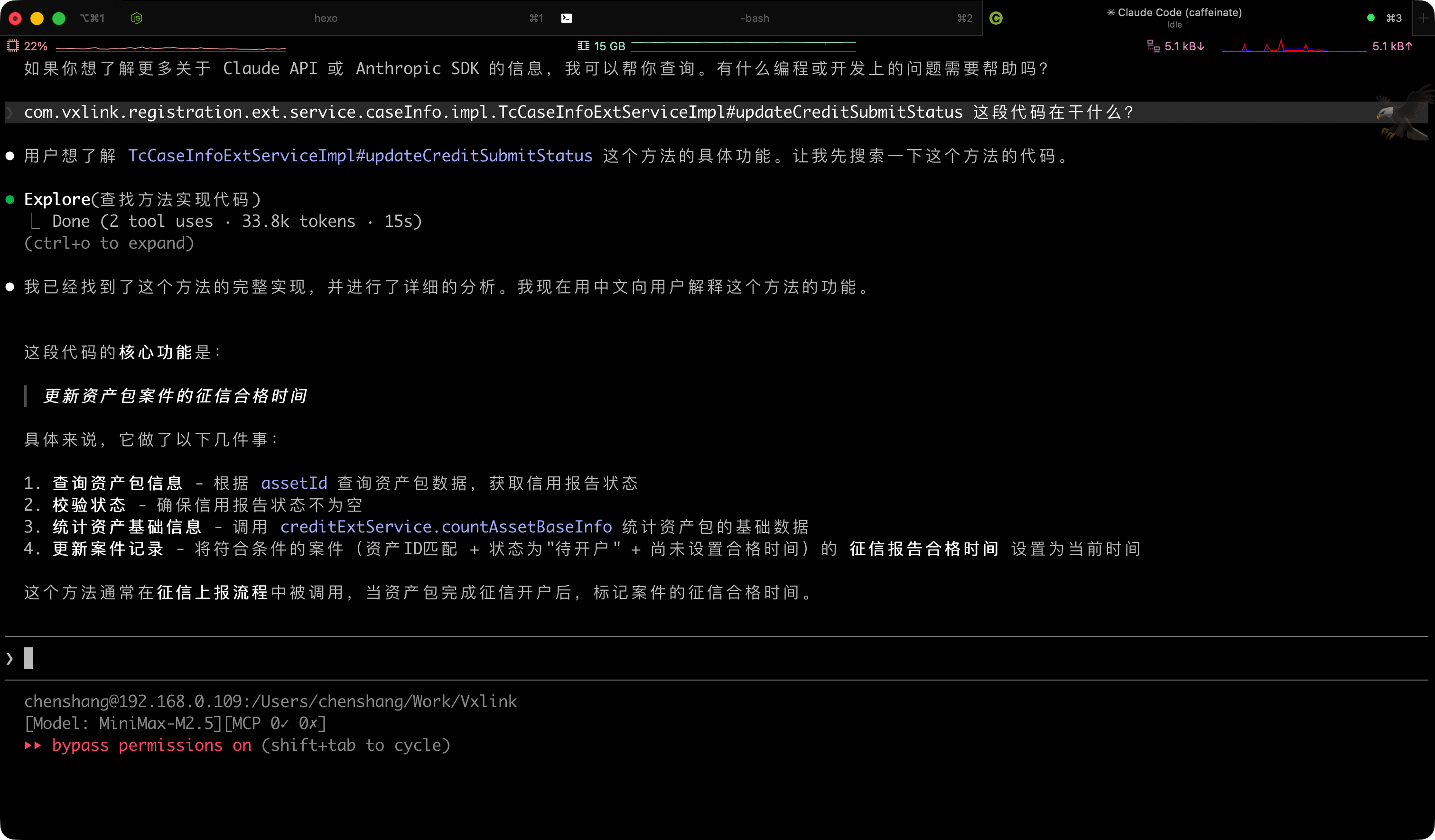The height and width of the screenshot is (840, 1435).
Task: Click the Node.js icon on hexo tab
Action: coord(137,18)
